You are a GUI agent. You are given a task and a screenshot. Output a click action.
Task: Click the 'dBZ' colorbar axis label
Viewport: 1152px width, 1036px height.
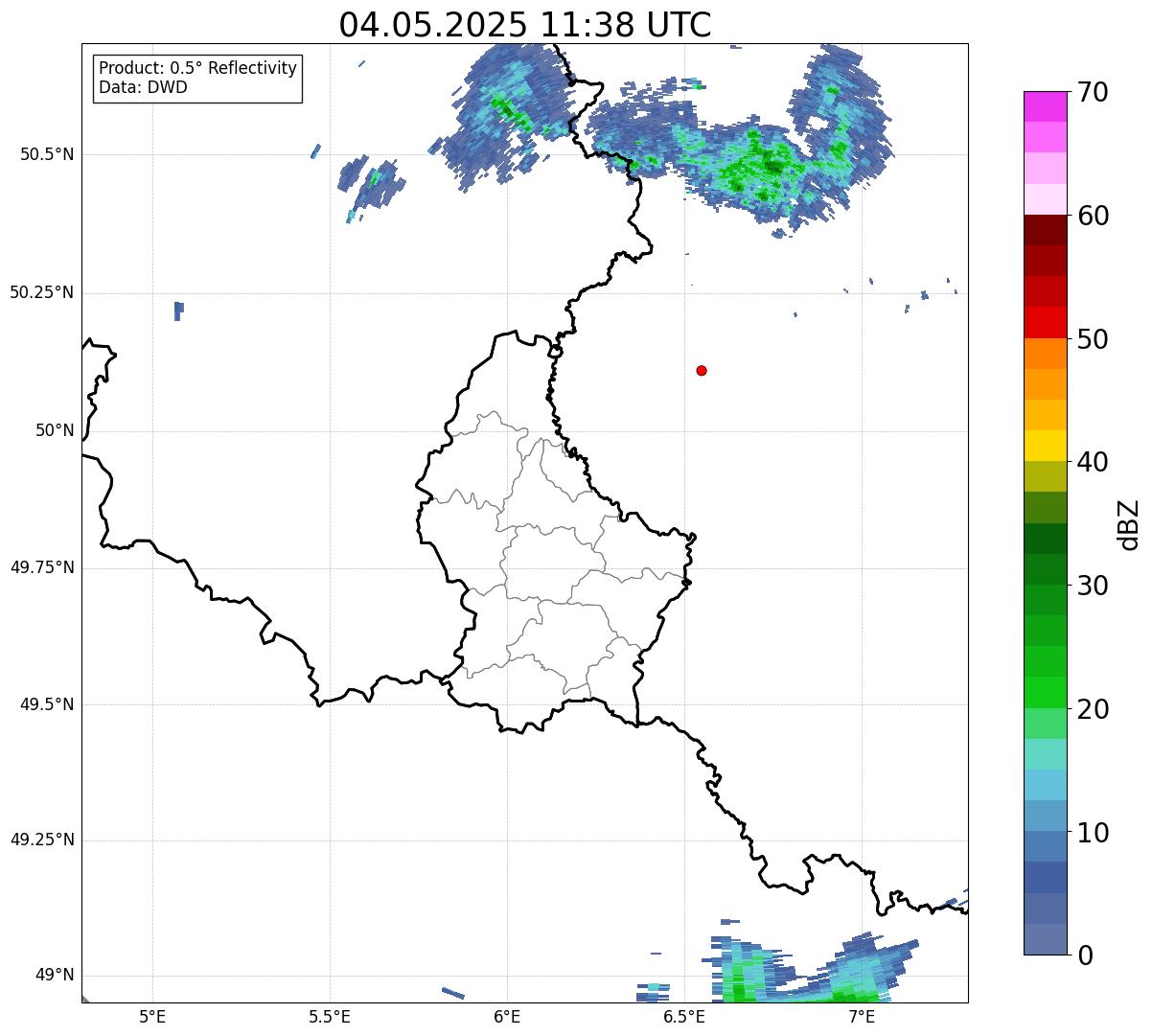pos(1129,524)
